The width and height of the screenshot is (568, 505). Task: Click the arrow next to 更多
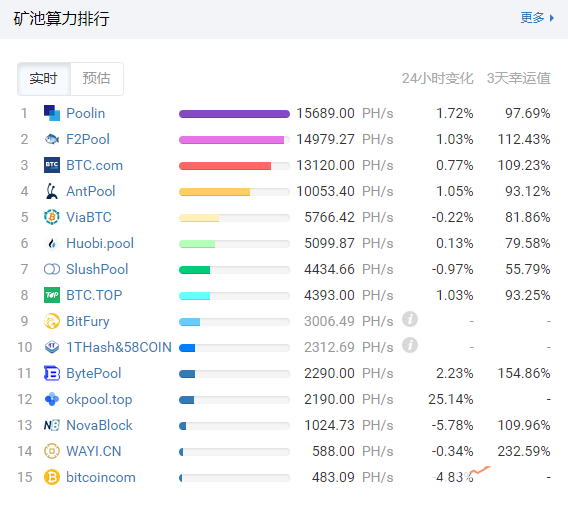click(552, 18)
